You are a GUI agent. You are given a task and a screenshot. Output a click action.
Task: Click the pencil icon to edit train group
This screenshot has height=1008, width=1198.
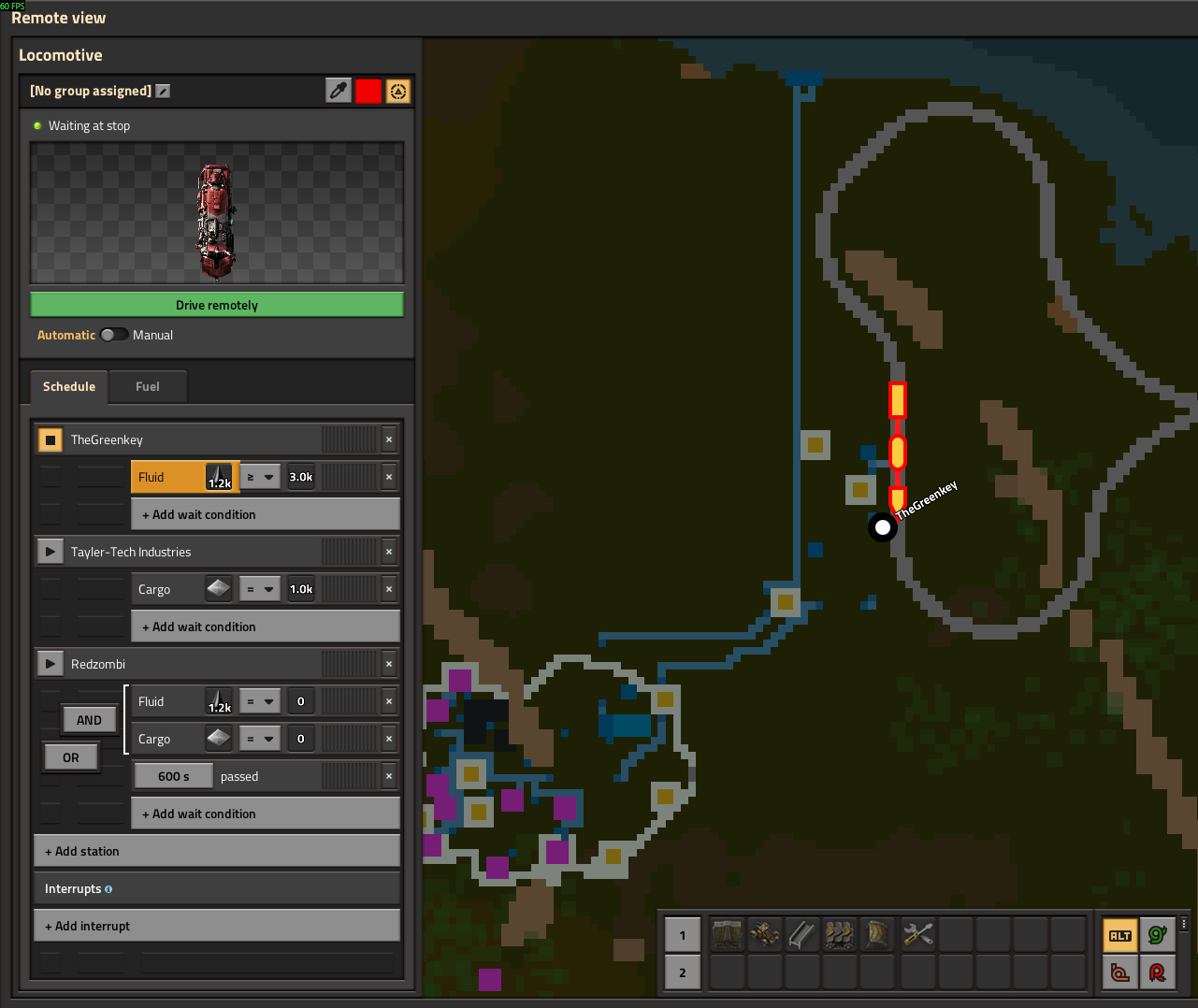(x=163, y=91)
